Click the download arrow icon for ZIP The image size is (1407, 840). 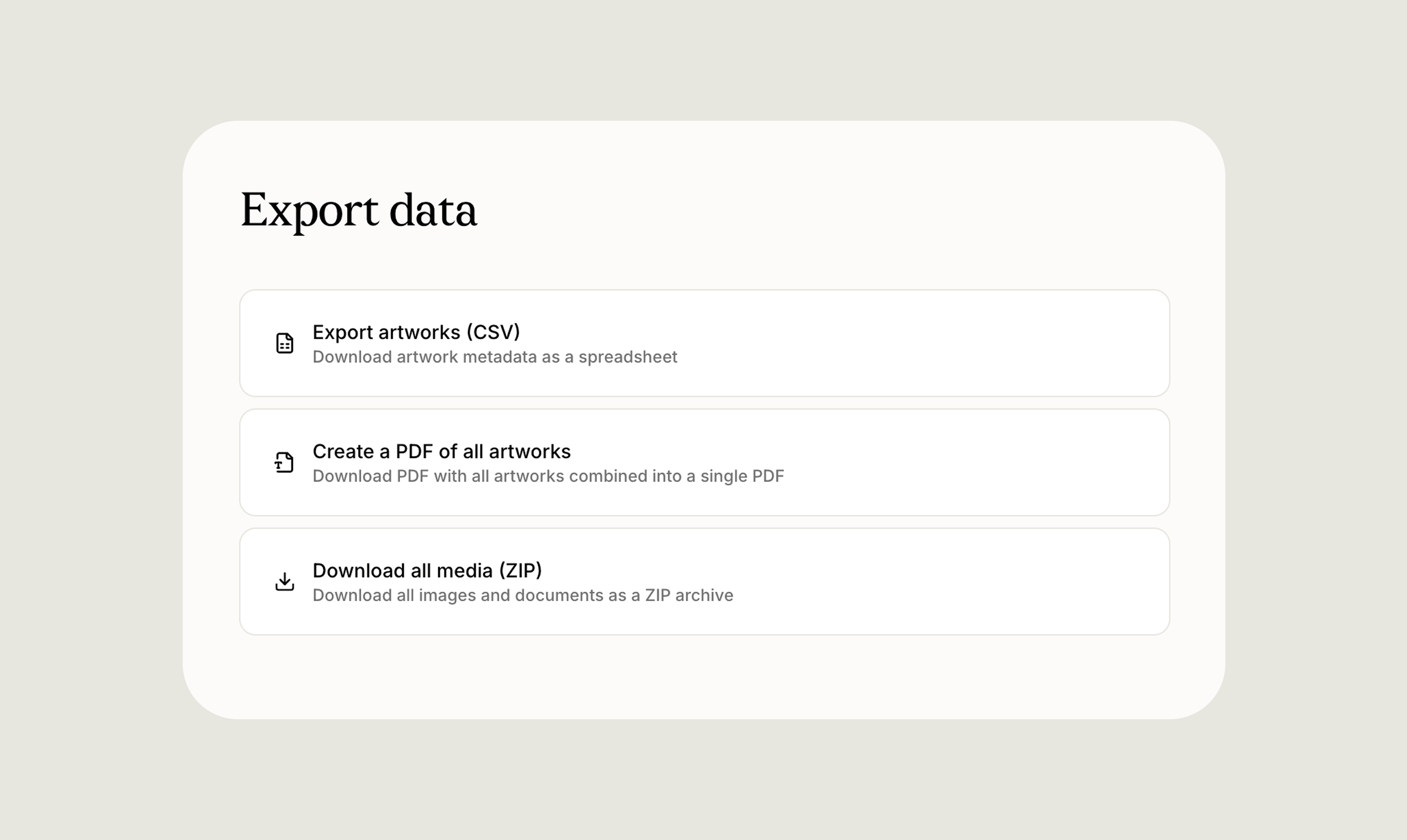285,581
